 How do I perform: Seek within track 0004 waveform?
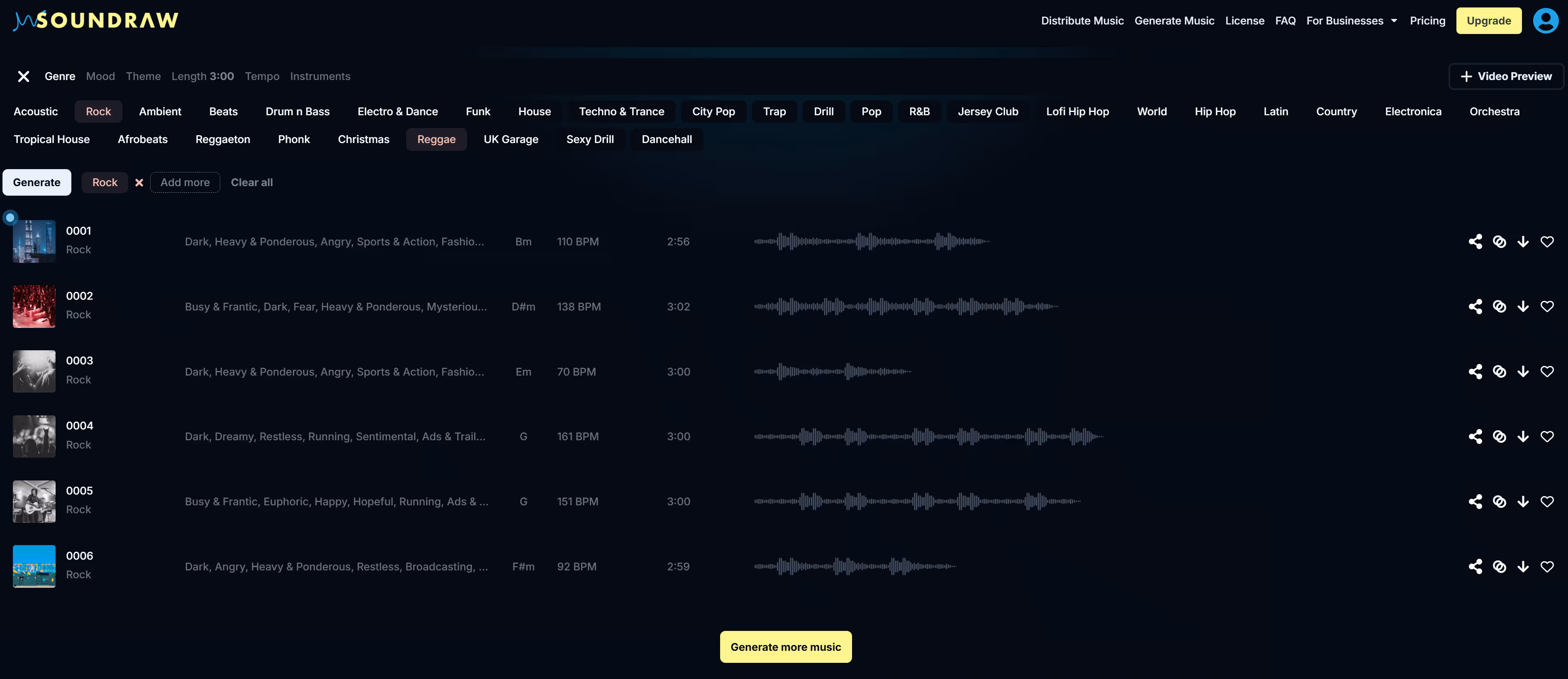pyautogui.click(x=928, y=437)
